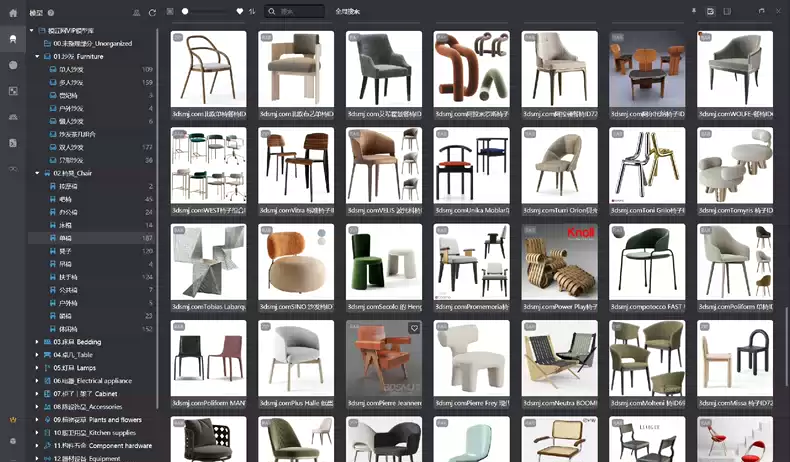Click the thumbnail size slider handle
790x462 pixels.
tap(185, 11)
